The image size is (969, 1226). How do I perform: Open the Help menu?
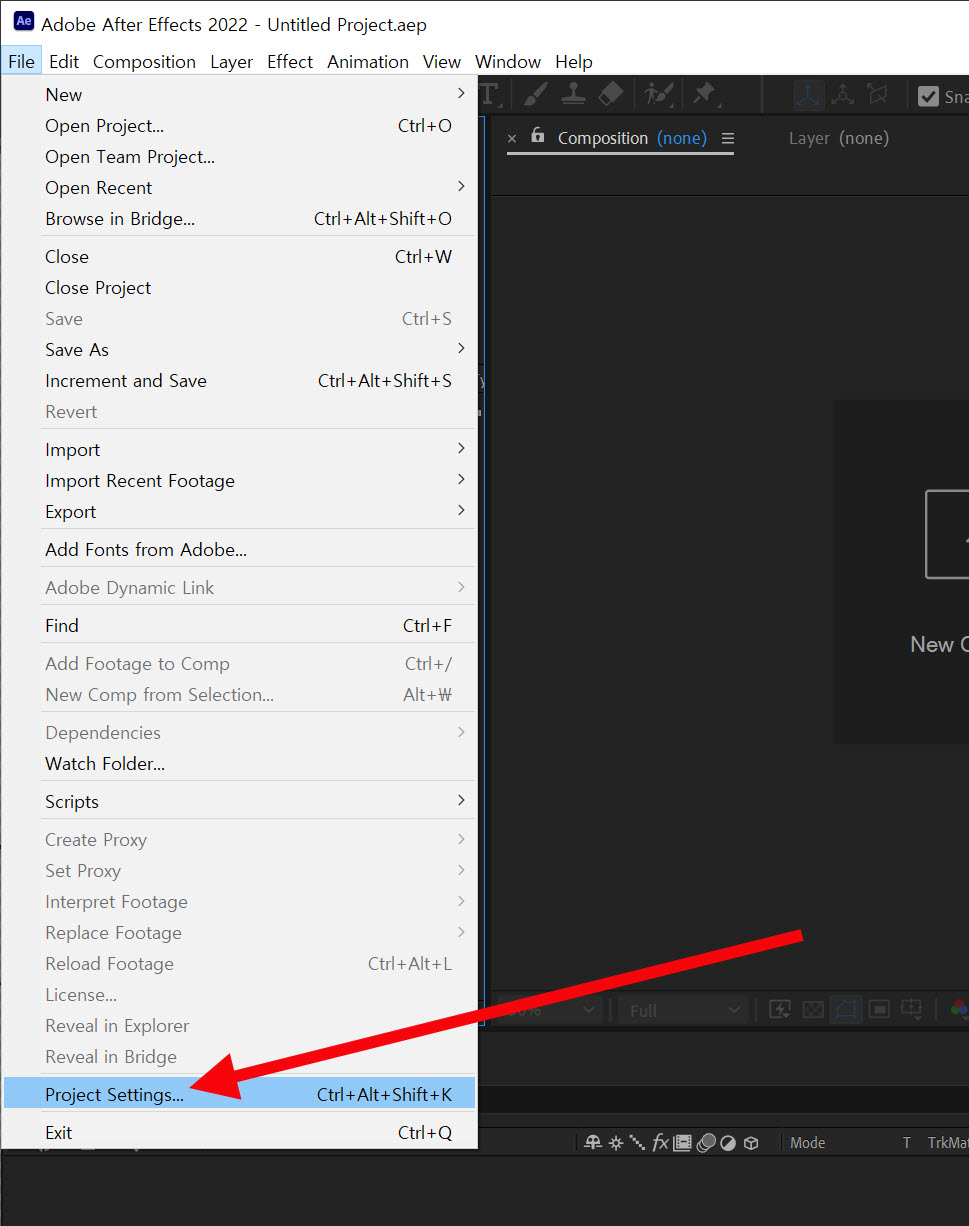point(574,62)
